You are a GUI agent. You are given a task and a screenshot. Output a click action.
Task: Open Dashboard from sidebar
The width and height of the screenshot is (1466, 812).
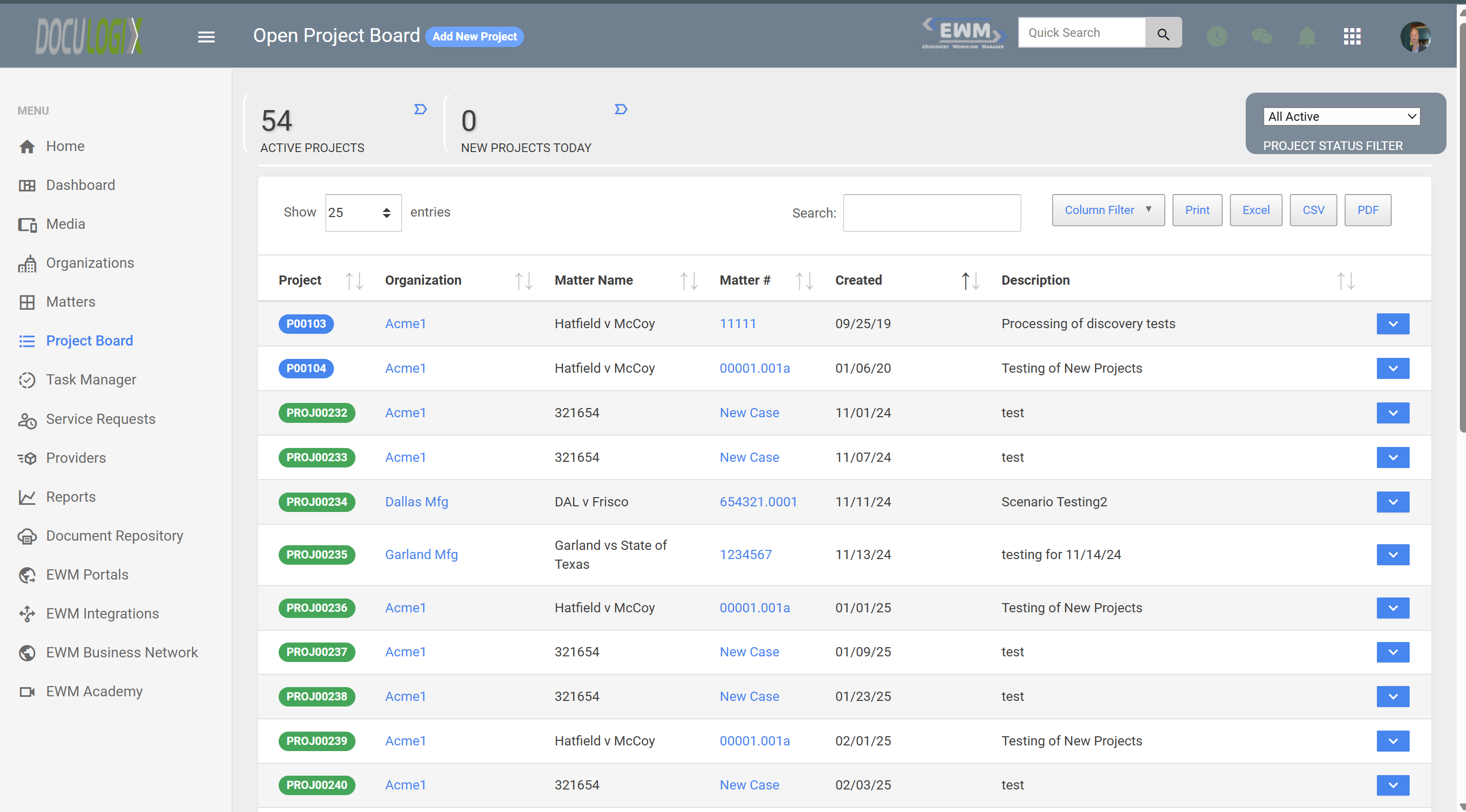click(80, 185)
